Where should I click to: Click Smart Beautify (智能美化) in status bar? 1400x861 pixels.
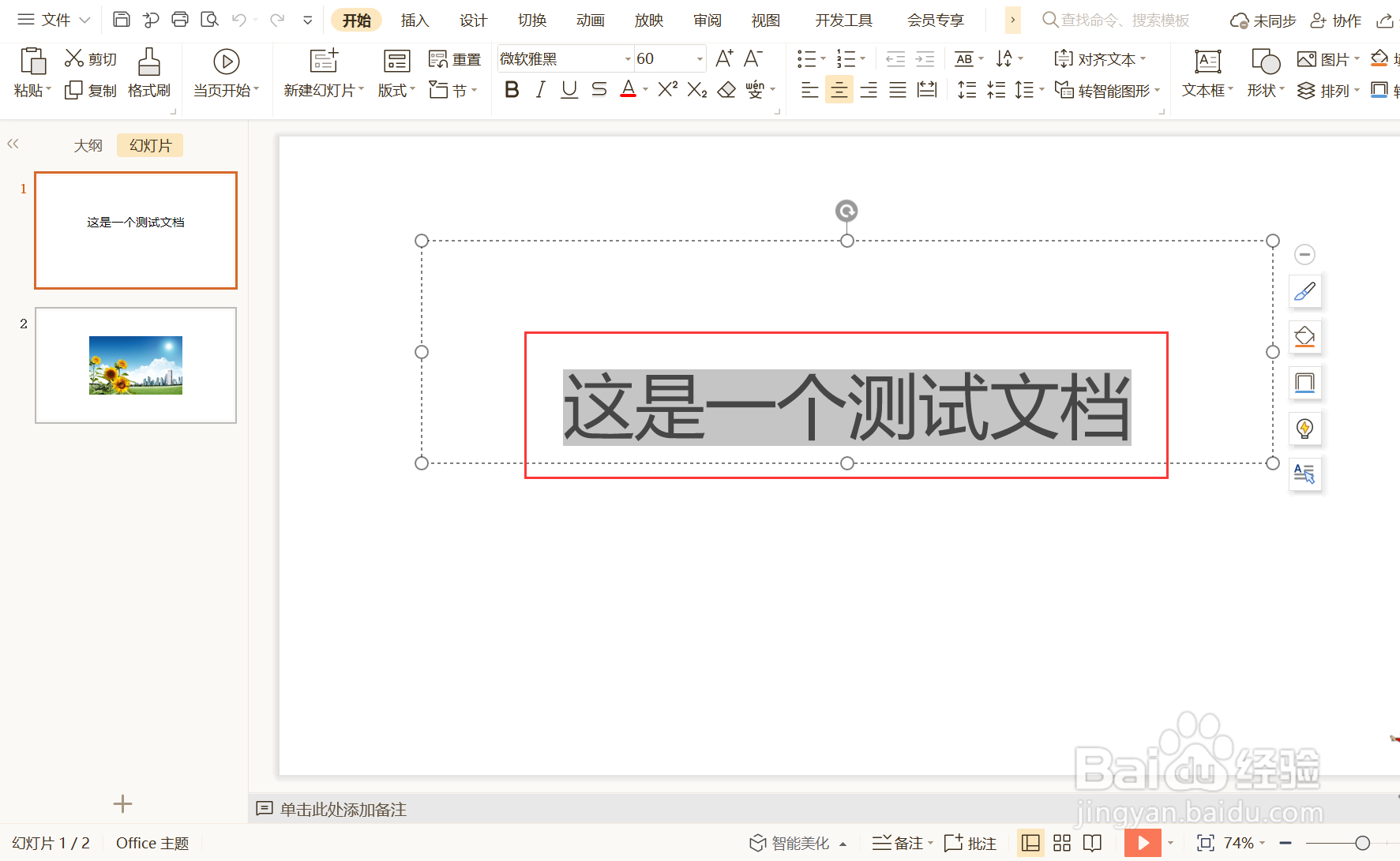[798, 843]
